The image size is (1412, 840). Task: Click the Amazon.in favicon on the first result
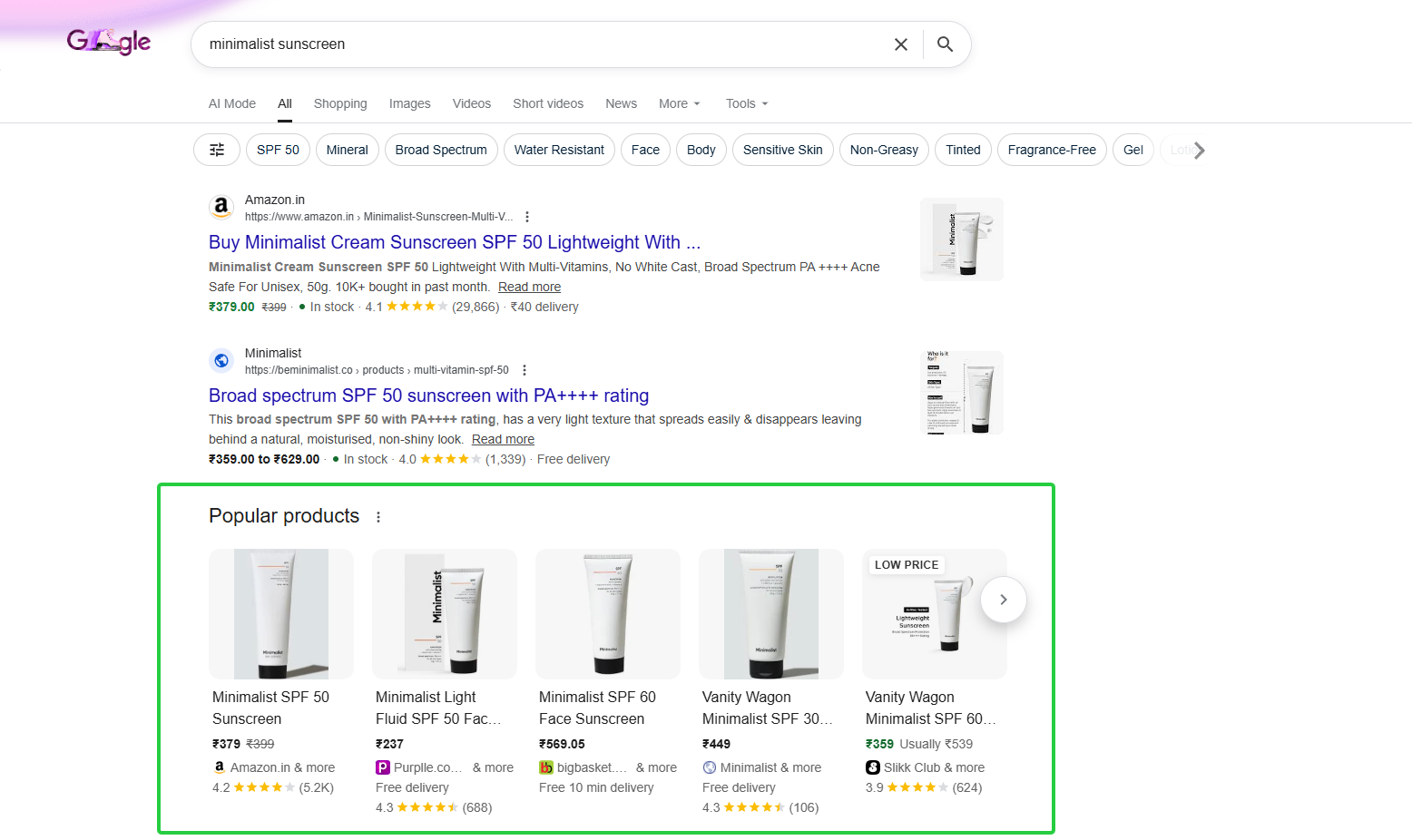coord(221,207)
